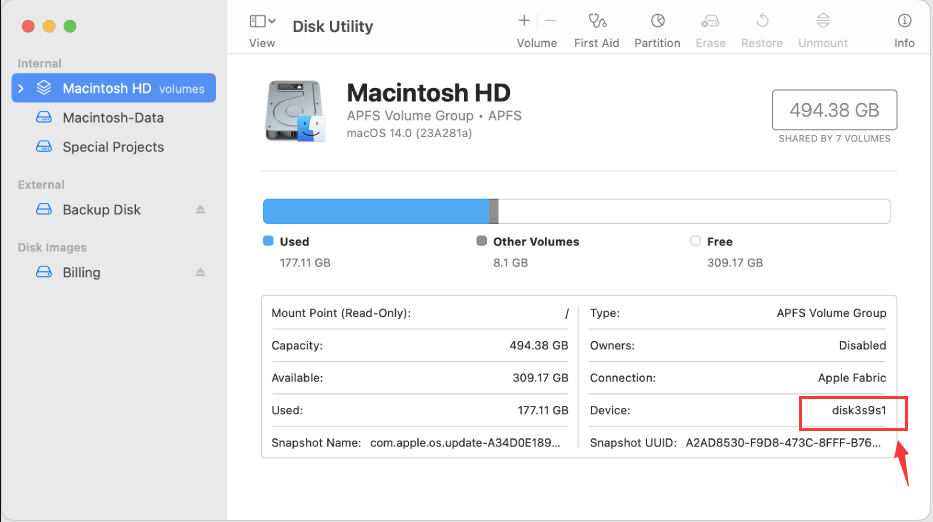This screenshot has width=933, height=522.
Task: Click the Mount Point slash value
Action: 566,314
